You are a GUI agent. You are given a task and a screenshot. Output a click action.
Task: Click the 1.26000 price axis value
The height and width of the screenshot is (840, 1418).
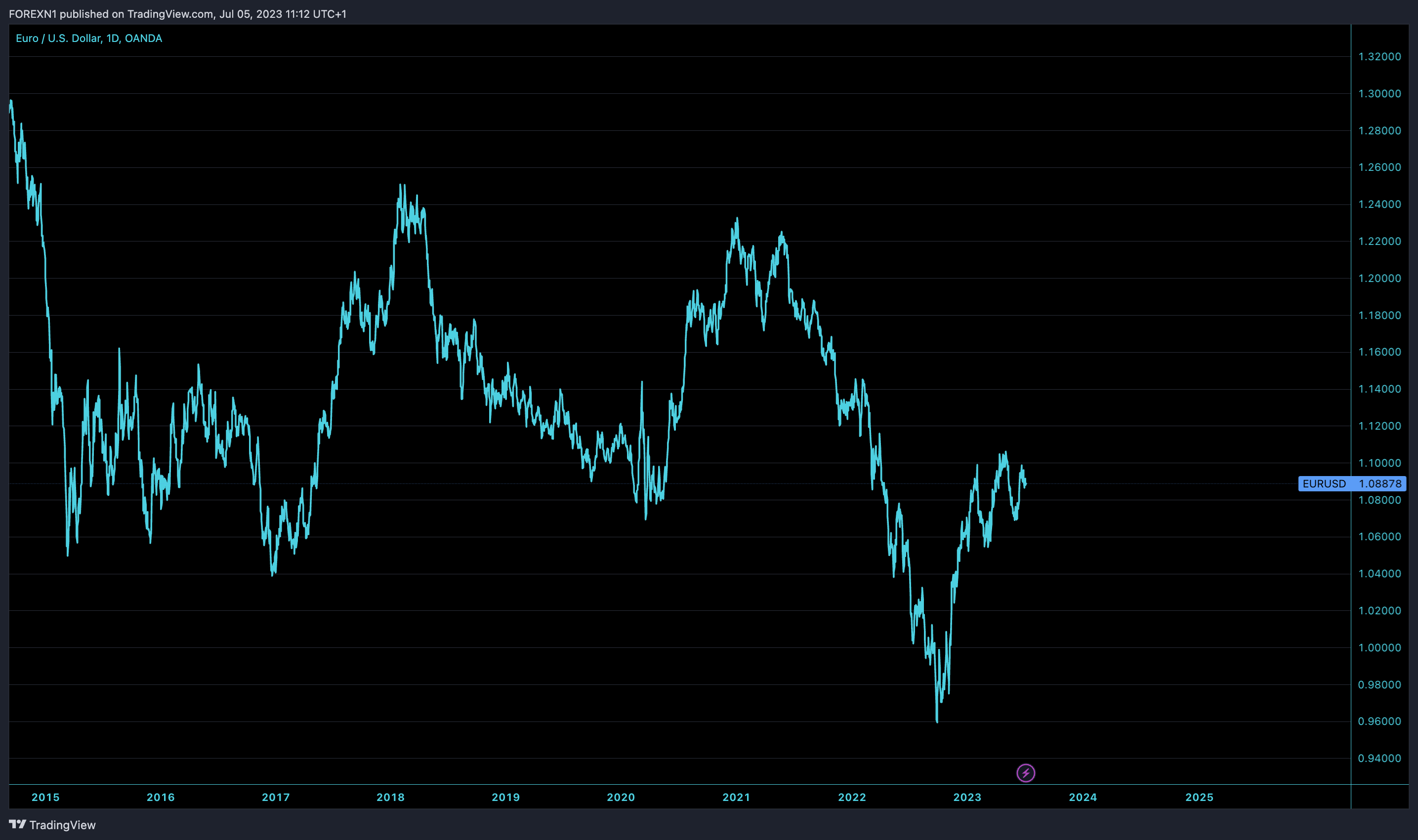coord(1379,167)
